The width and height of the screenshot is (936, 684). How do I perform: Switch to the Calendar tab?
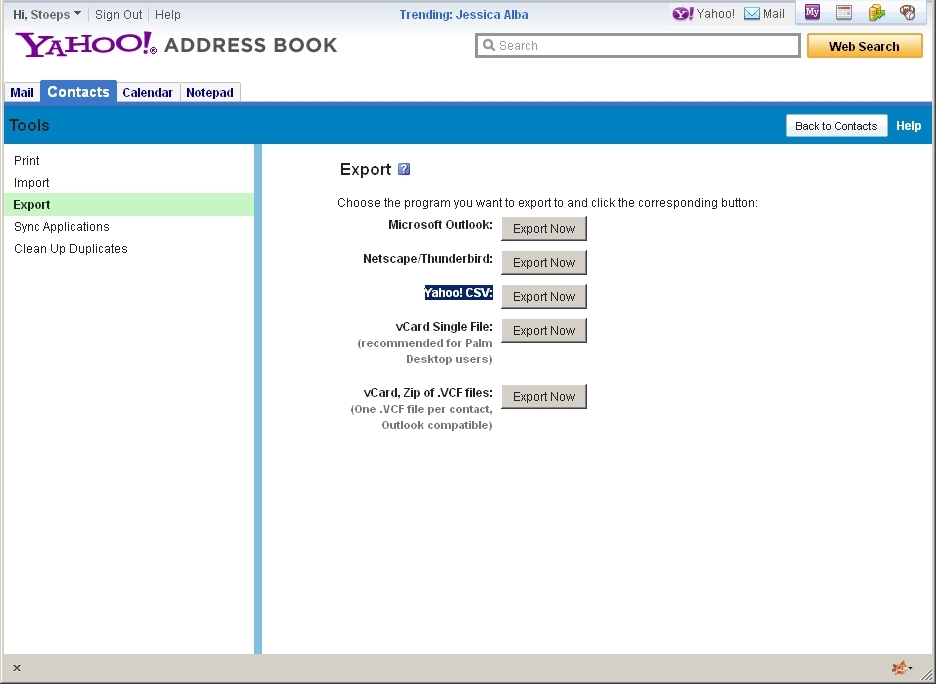click(x=147, y=92)
